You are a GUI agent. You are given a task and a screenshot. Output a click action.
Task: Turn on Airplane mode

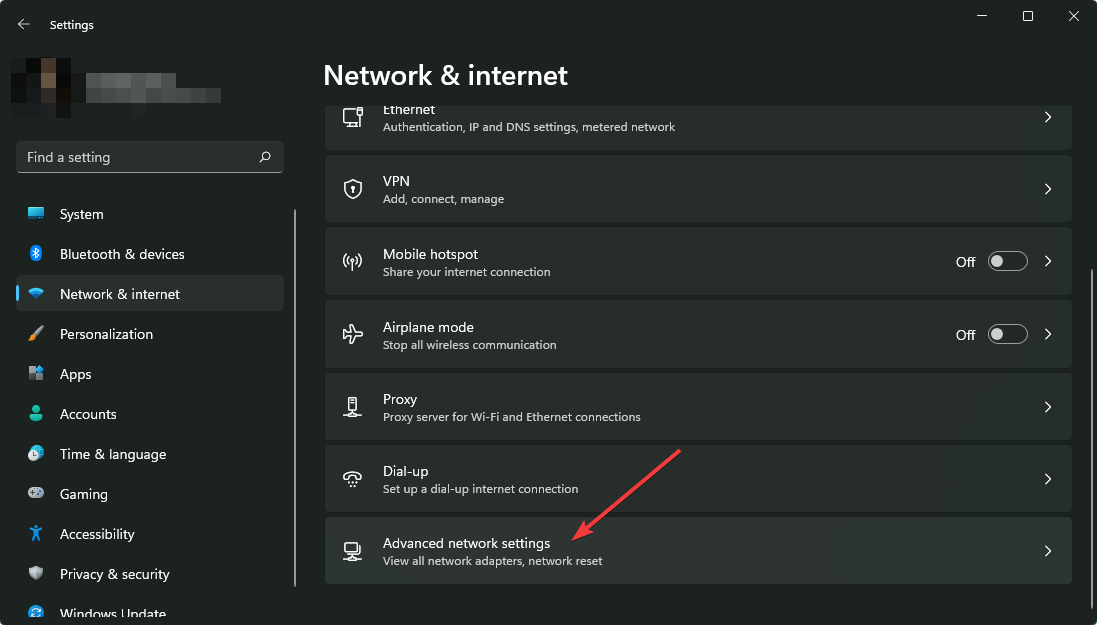[1007, 334]
